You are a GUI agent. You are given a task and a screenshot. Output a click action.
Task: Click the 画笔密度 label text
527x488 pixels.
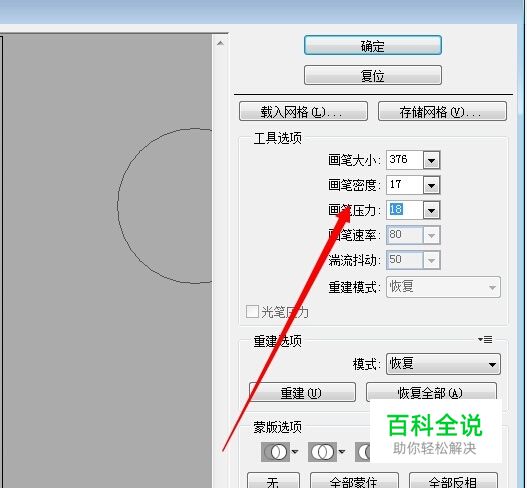click(x=355, y=185)
